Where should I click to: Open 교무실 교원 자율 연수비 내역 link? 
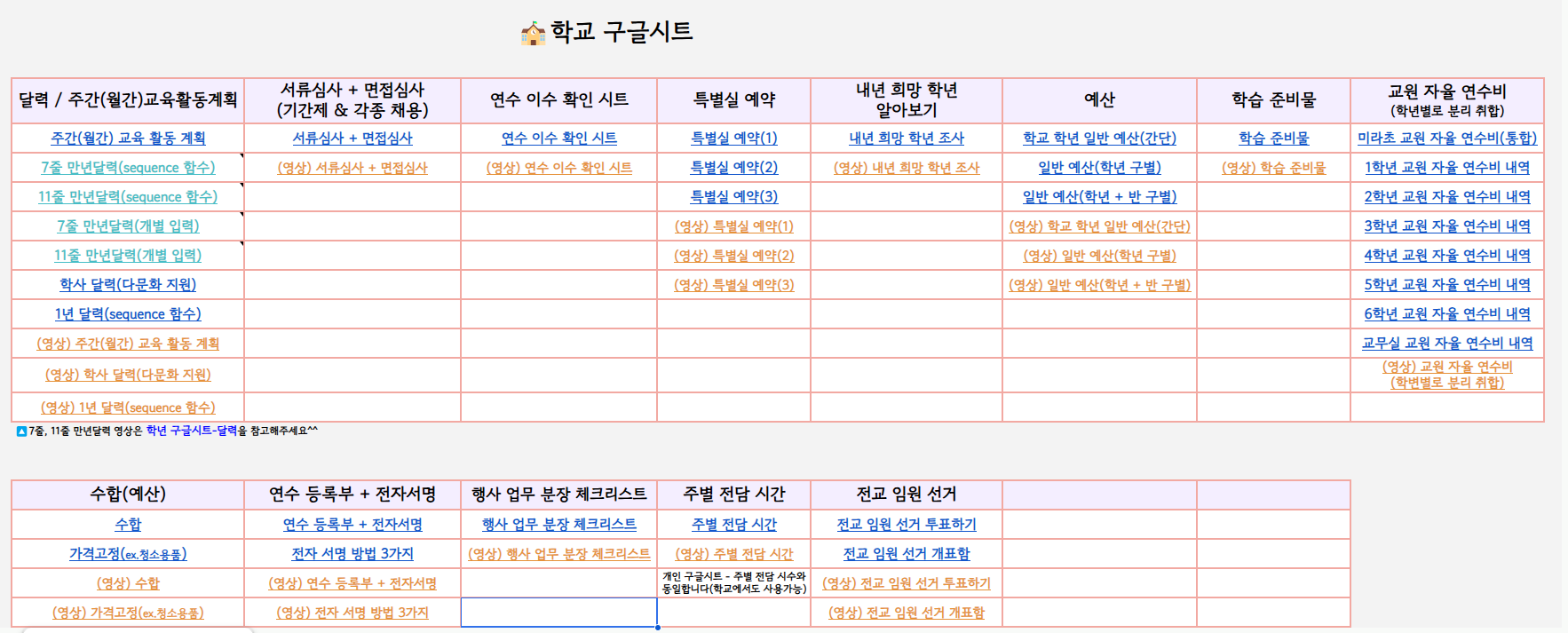click(x=1446, y=344)
